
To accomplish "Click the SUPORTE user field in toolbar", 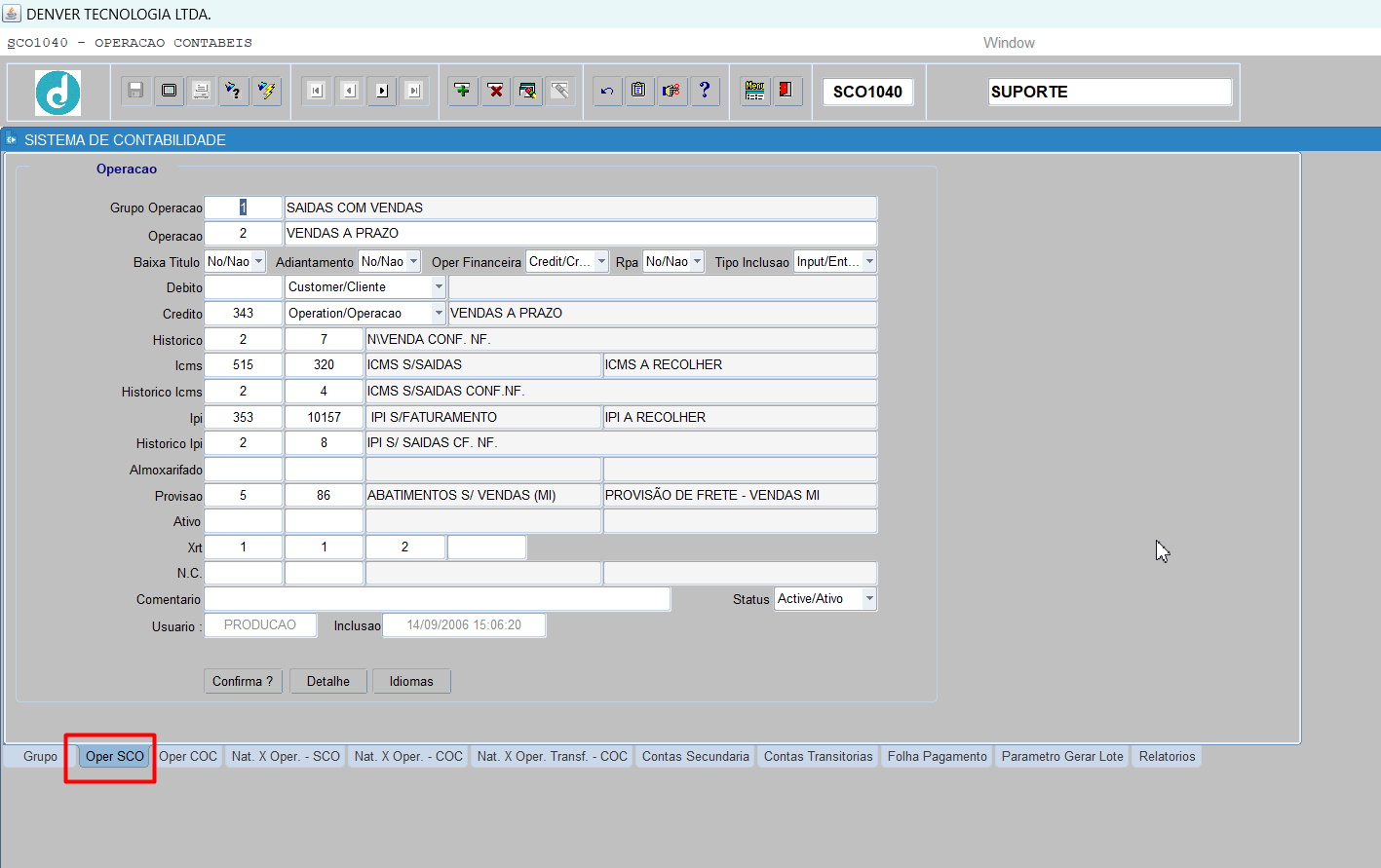I will (1110, 92).
